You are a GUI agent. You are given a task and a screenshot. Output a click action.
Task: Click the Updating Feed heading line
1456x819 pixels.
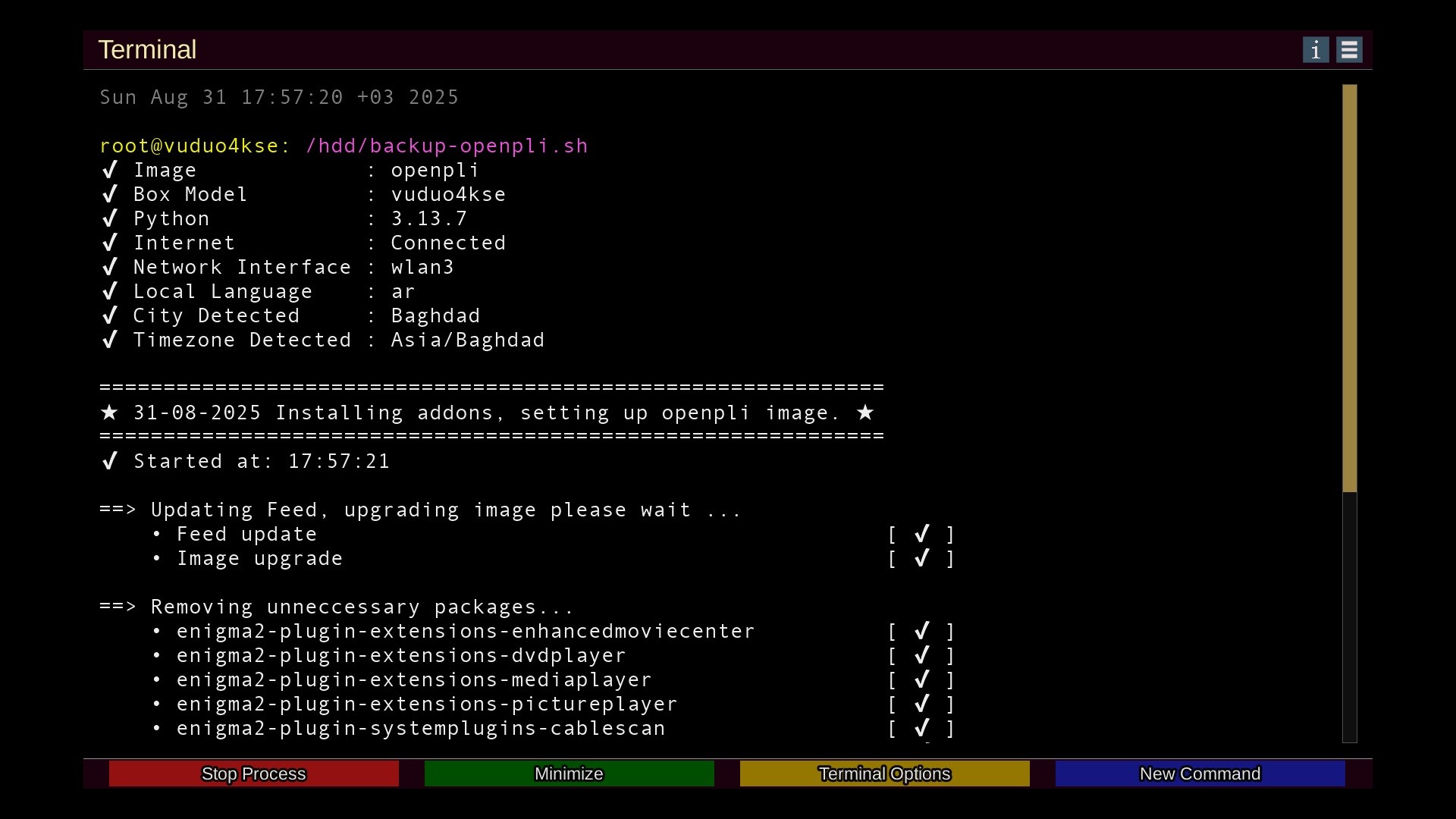(421, 510)
